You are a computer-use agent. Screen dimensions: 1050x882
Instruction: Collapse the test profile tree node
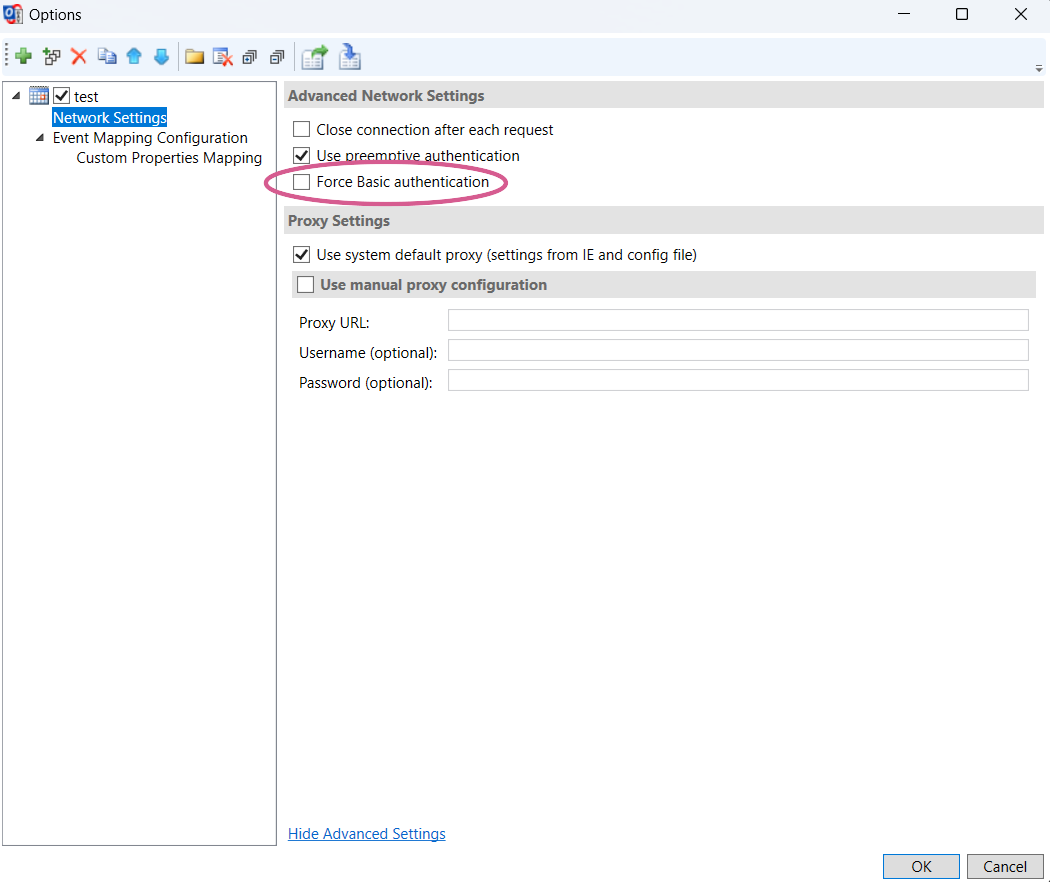pos(16,96)
